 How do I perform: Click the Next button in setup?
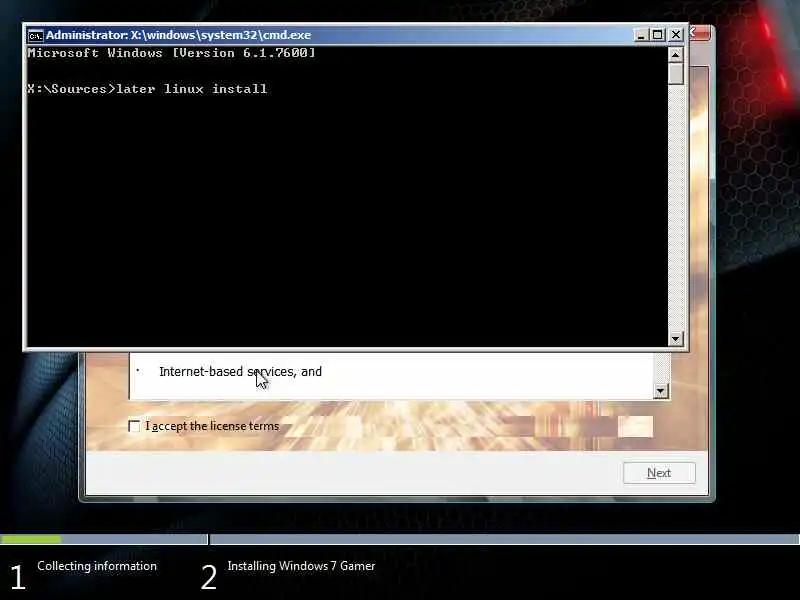point(659,473)
